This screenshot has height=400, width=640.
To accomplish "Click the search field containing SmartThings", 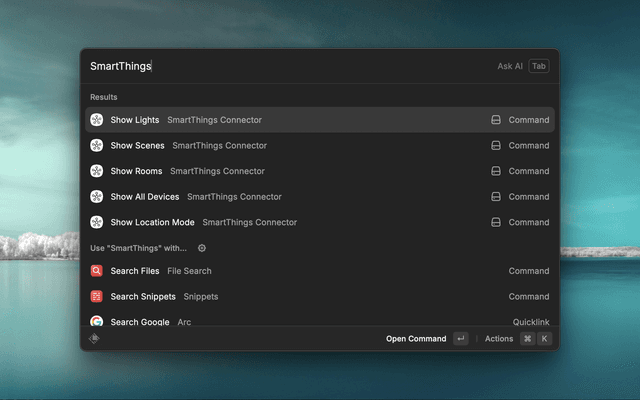I will tap(280, 66).
